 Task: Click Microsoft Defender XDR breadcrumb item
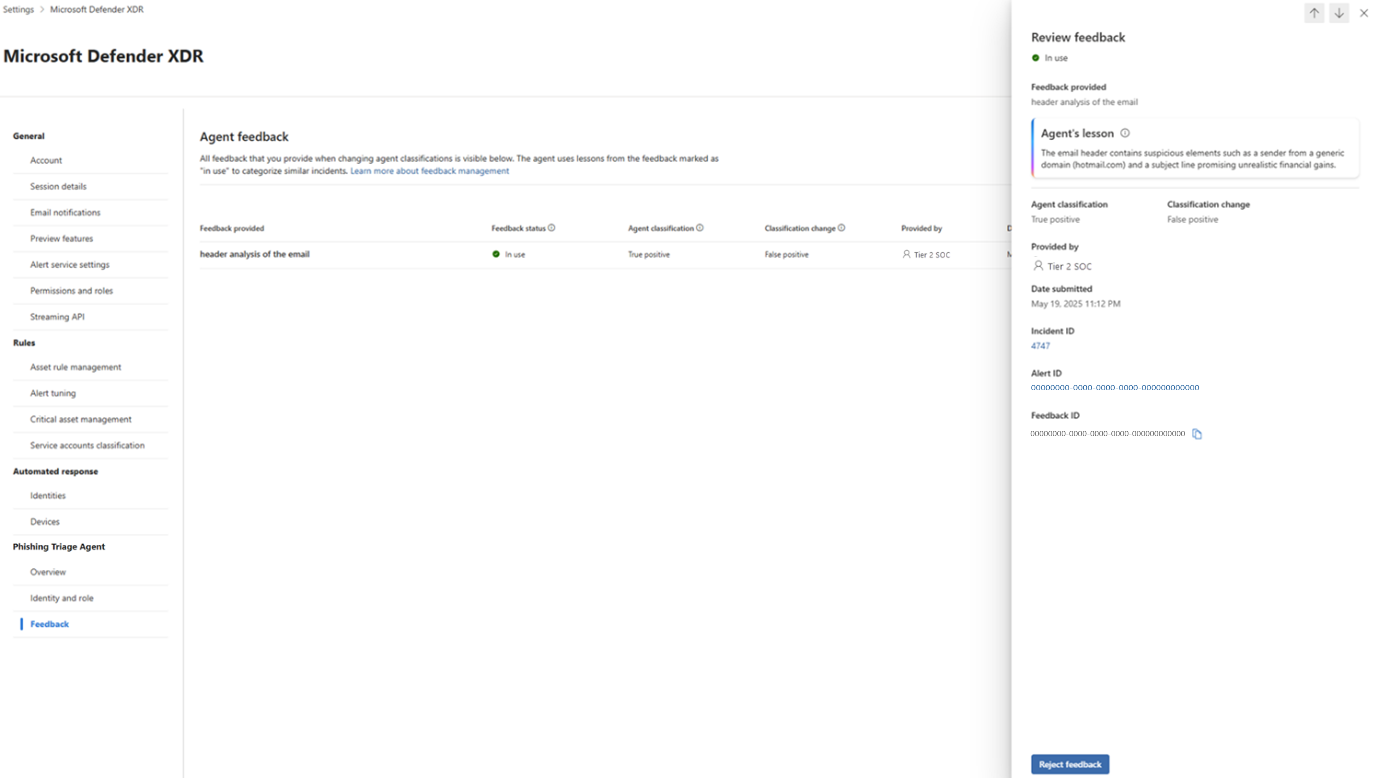point(97,10)
